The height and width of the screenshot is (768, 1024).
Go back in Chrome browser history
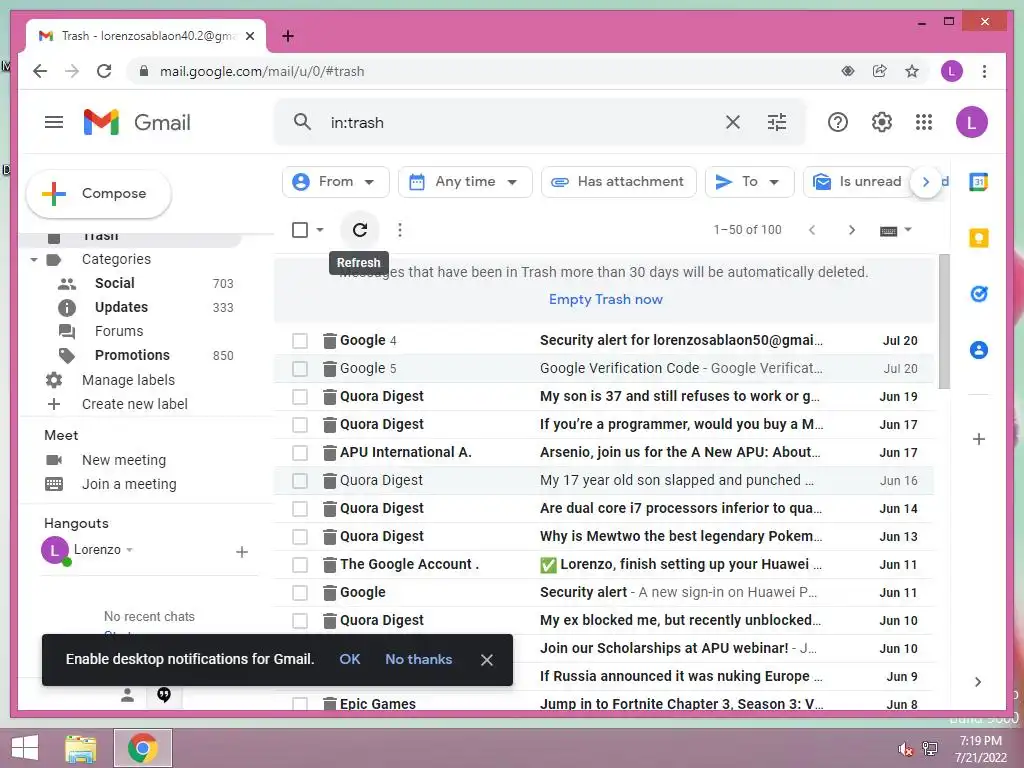(40, 71)
